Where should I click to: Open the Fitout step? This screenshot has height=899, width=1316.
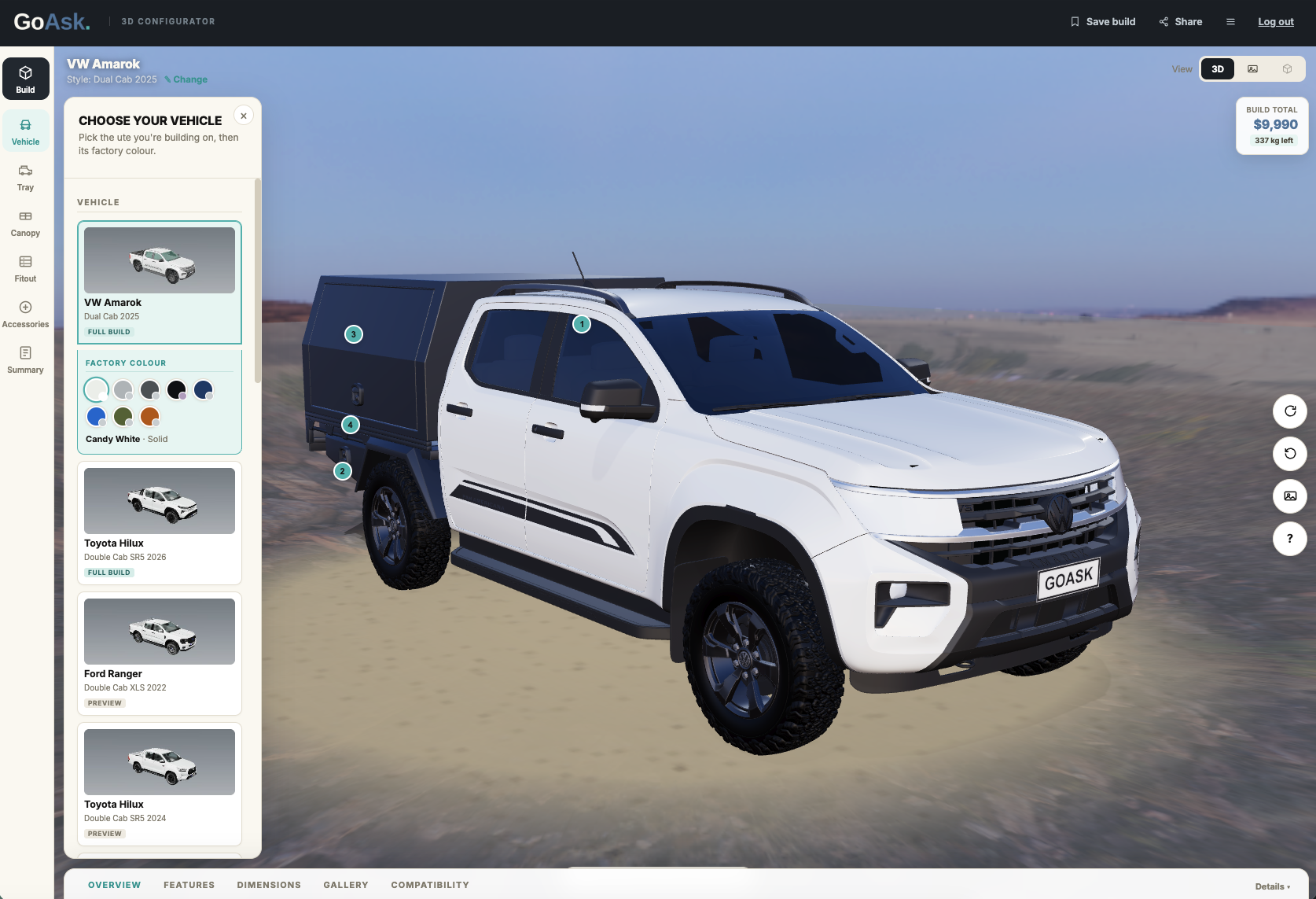coord(25,269)
